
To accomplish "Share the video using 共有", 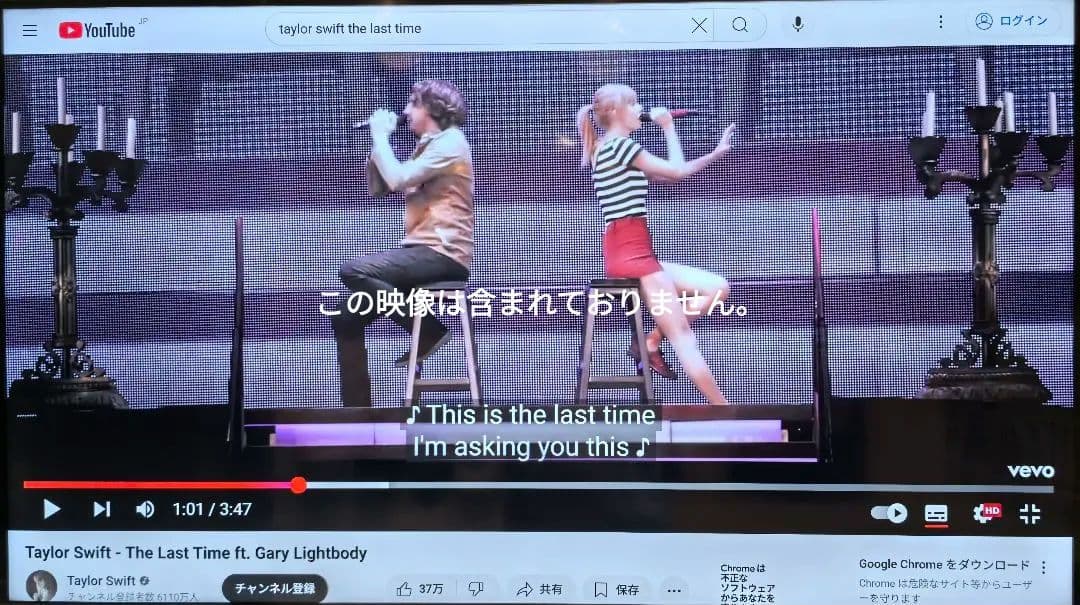I will [x=539, y=589].
